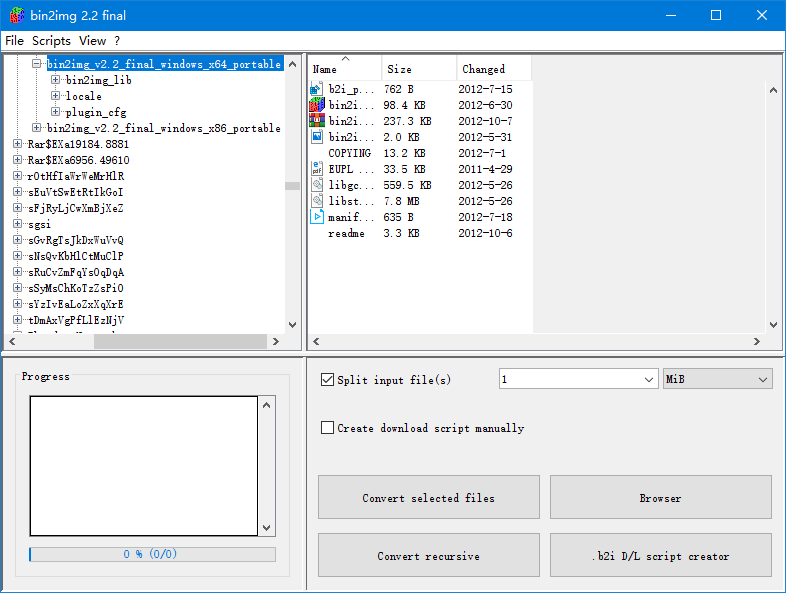This screenshot has width=786, height=593.
Task: Select the COPYING file
Action: tap(349, 153)
